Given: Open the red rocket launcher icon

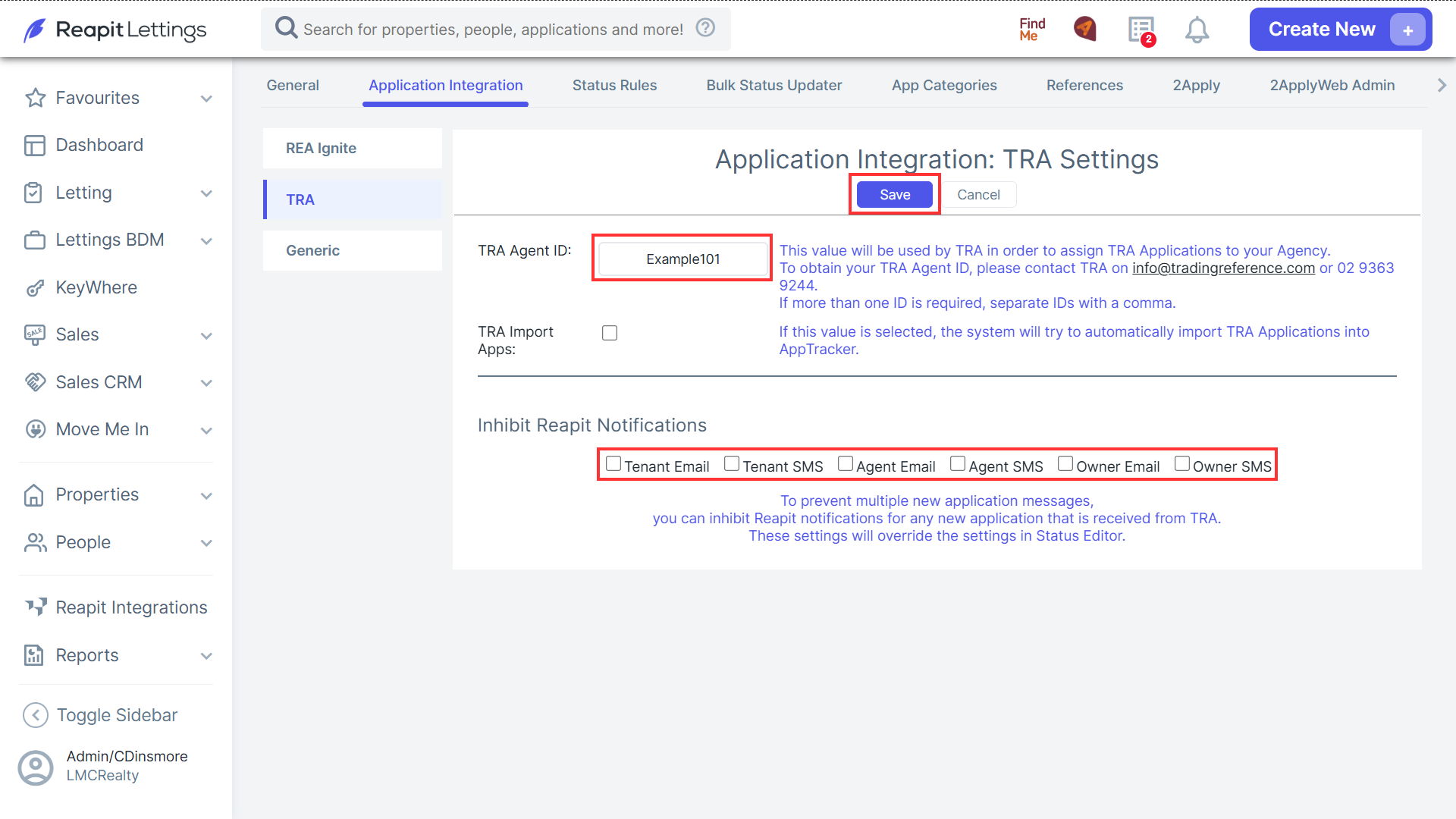Looking at the screenshot, I should click(x=1085, y=29).
